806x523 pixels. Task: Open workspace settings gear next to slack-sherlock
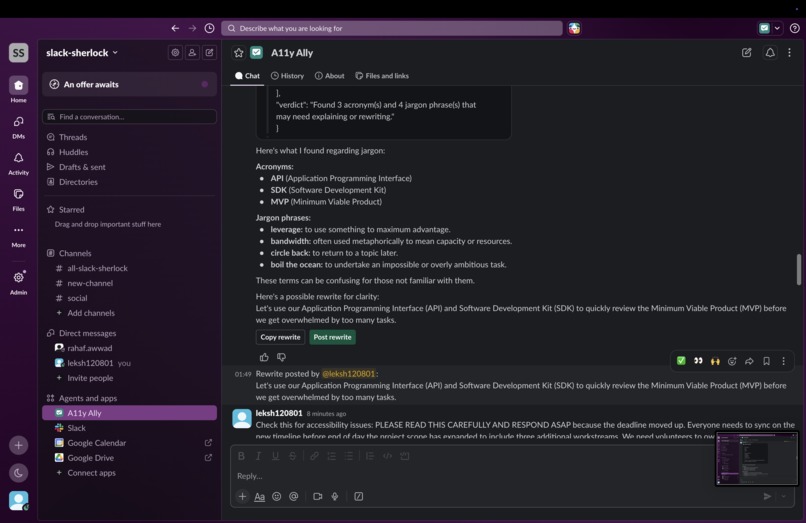[x=175, y=52]
